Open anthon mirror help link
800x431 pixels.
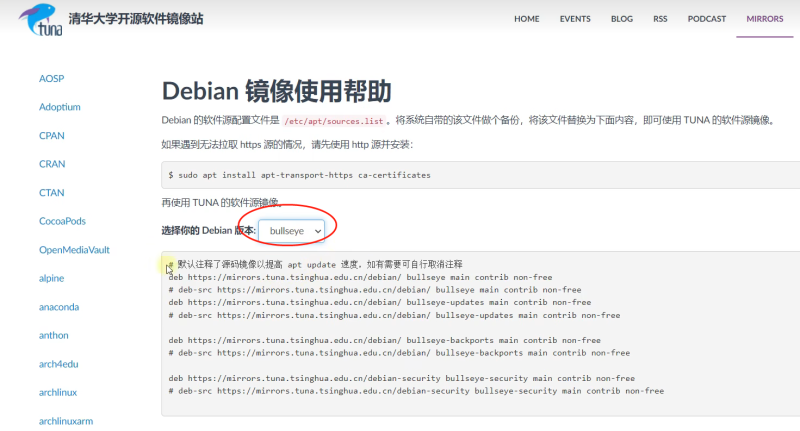tap(54, 336)
